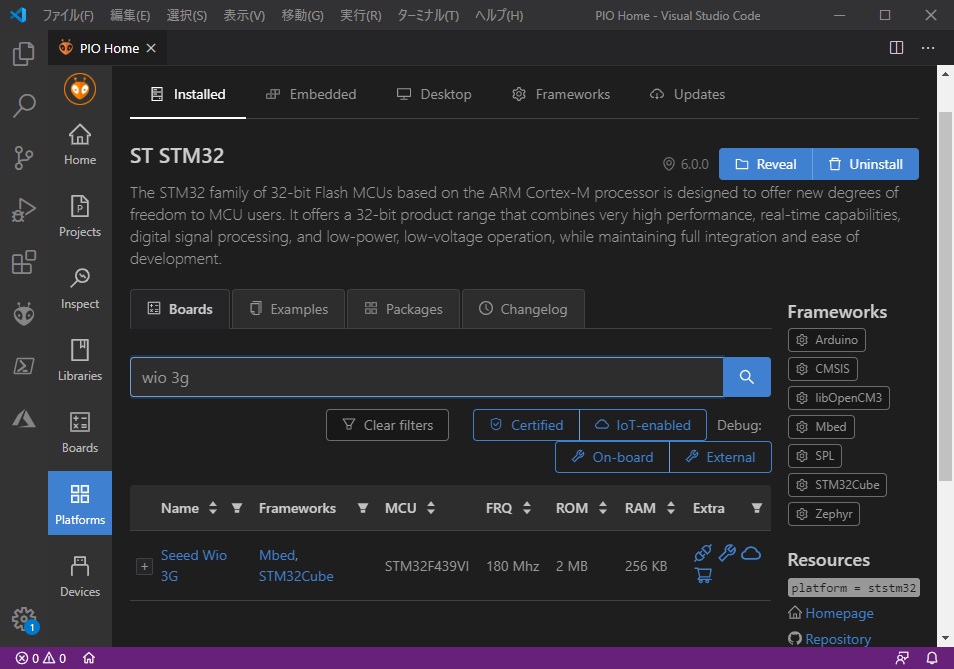Click the search magnifier button
This screenshot has height=669, width=954.
(747, 377)
